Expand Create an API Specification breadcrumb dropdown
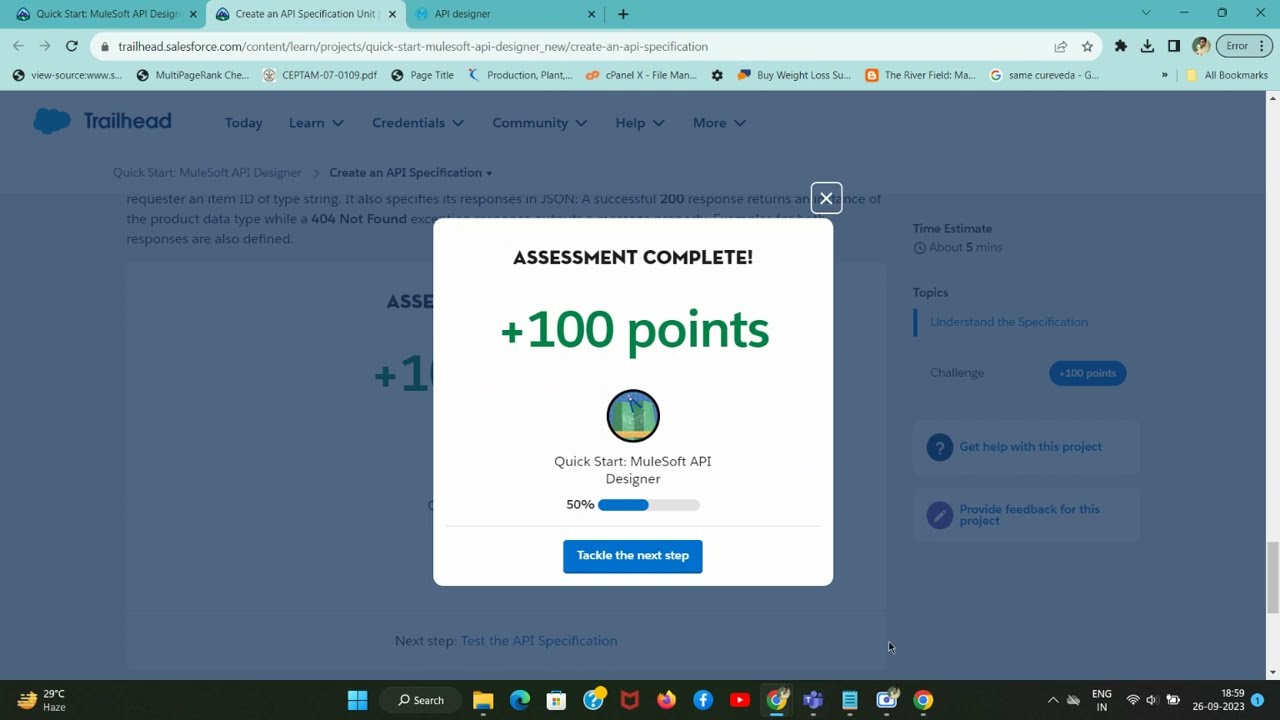Screen dimensions: 1280x720 coord(410,173)
